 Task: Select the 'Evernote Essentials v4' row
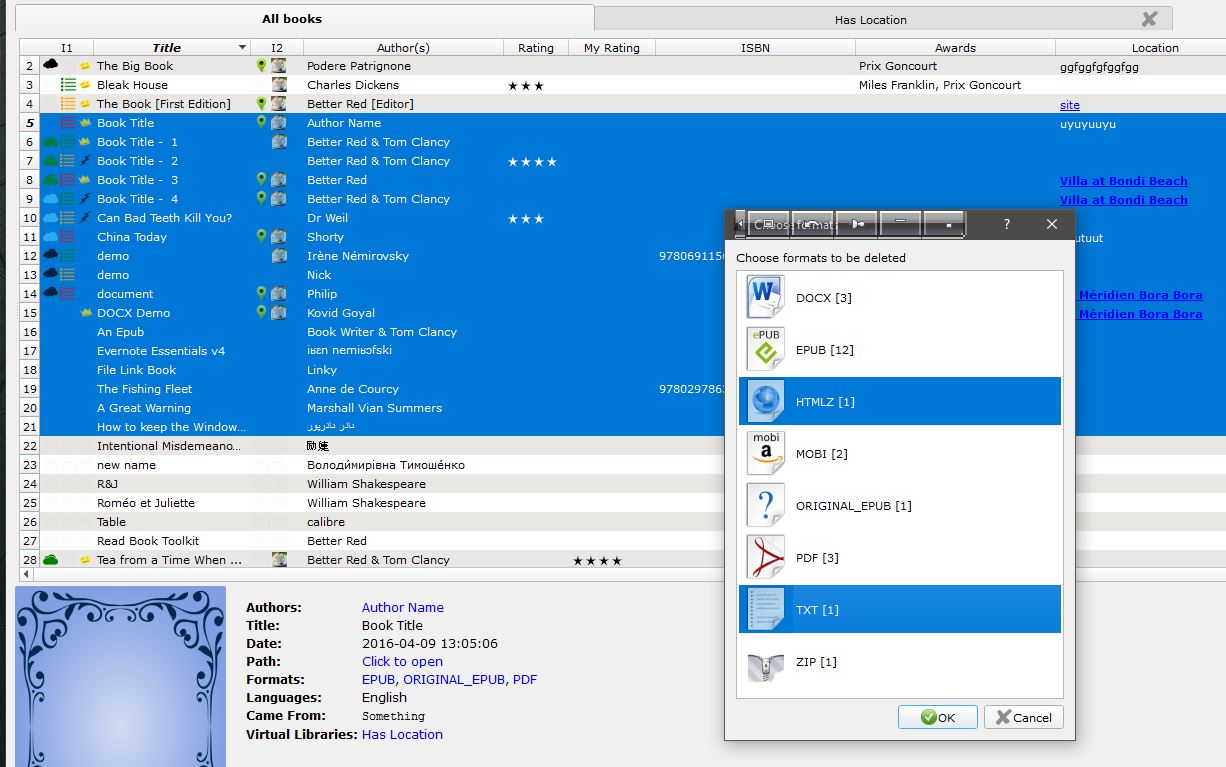tap(380, 351)
